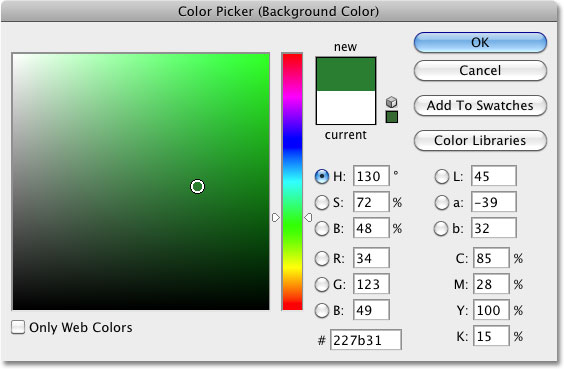564x369 pixels.
Task: Select the R red radio button
Action: coord(322,258)
